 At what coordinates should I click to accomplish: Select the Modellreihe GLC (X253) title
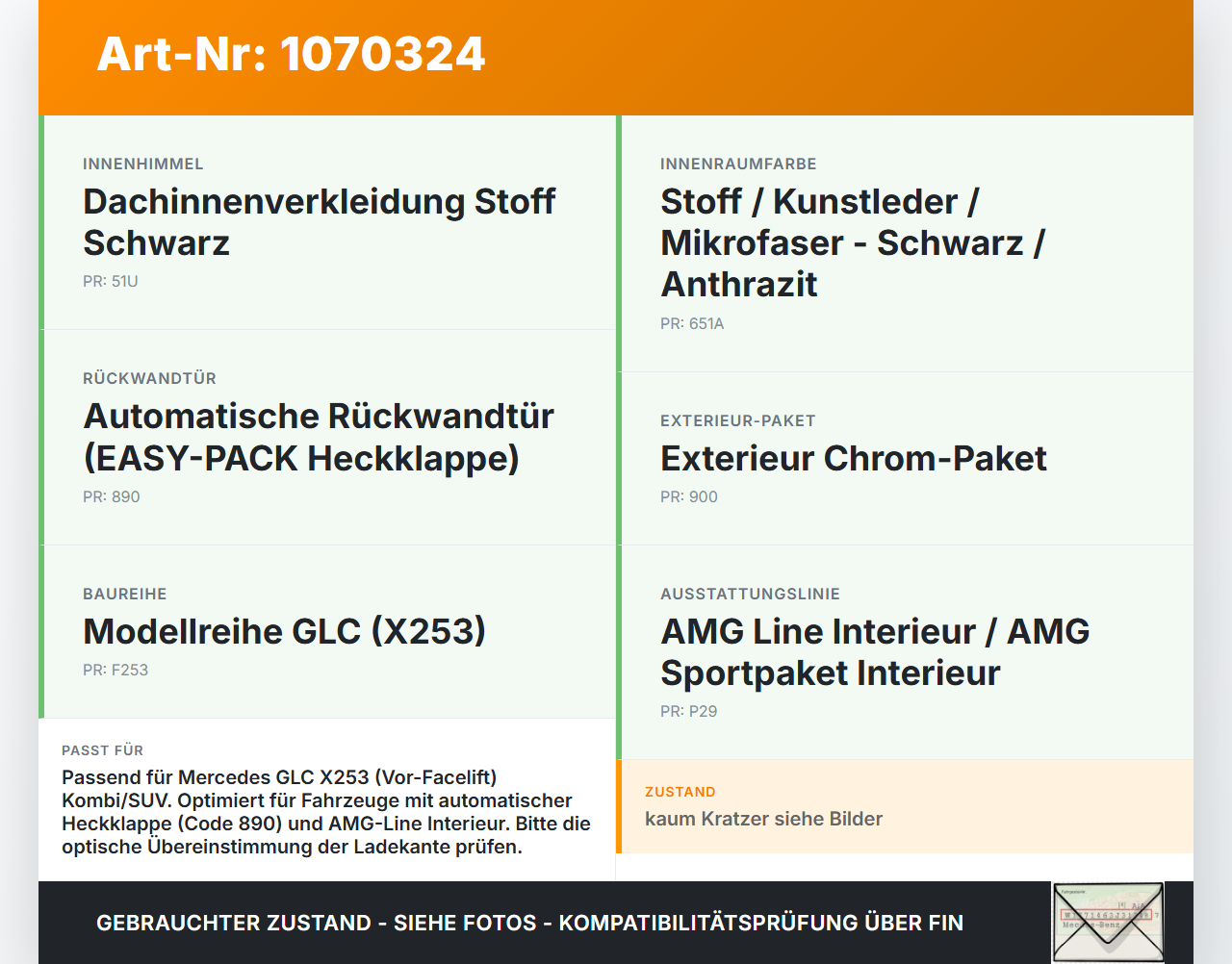click(x=285, y=632)
